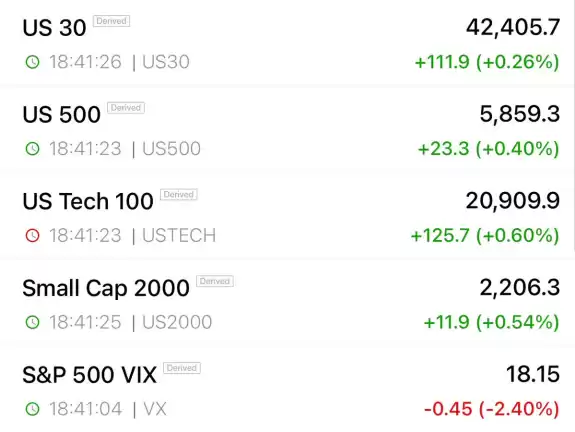Open the S&P 500 VIX index name
Viewport: 575px width, 432px height.
89,375
